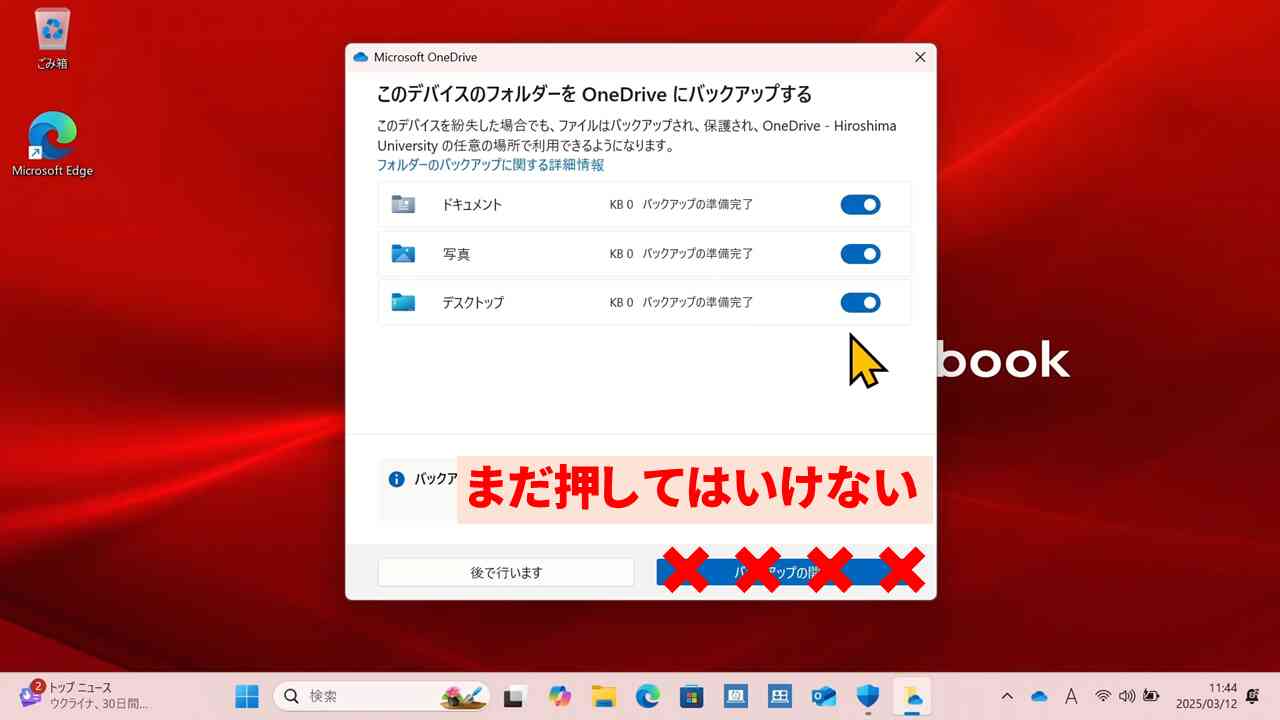Open Outlook from the taskbar

[823, 696]
